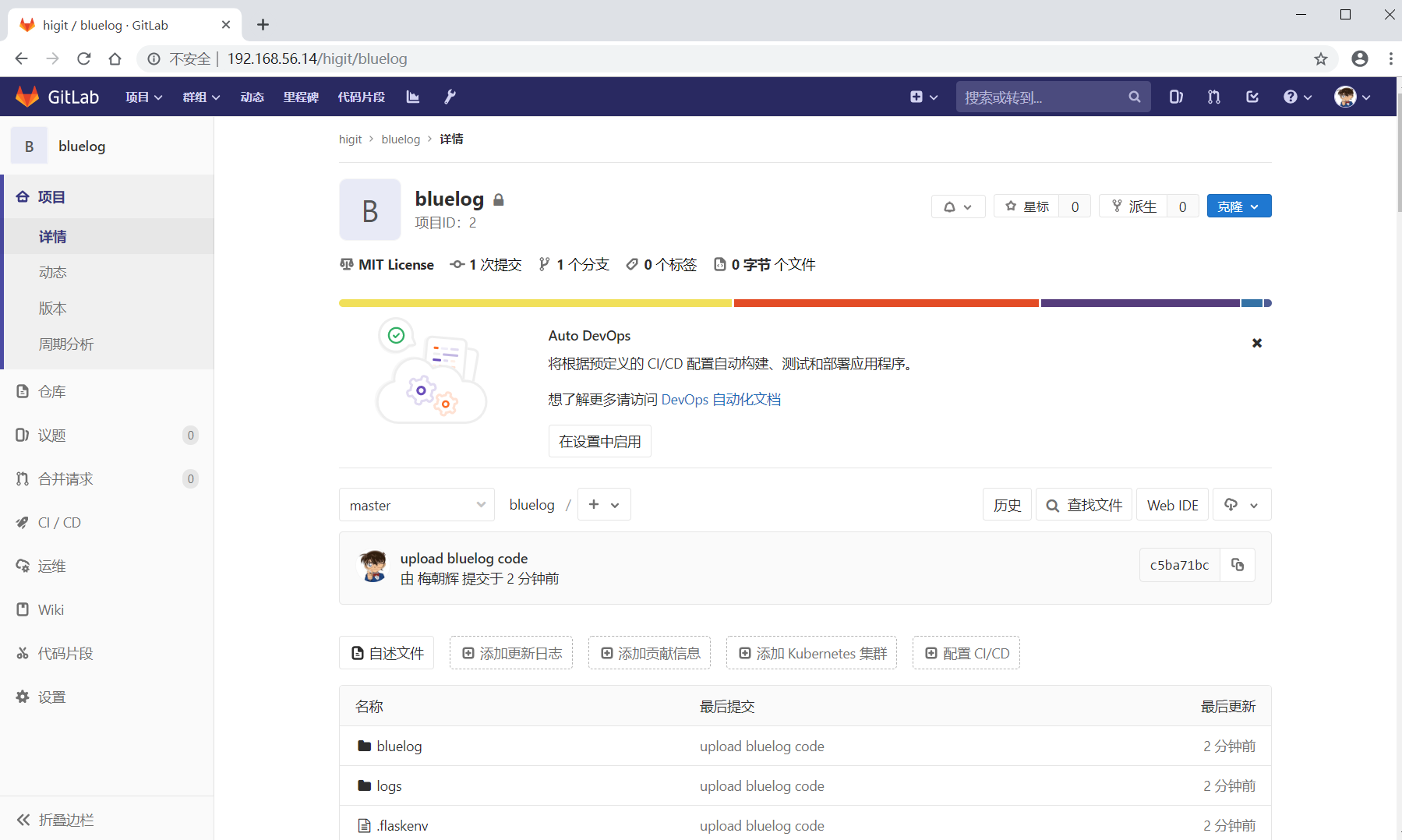Expand the add file plus dropdown

tap(604, 505)
